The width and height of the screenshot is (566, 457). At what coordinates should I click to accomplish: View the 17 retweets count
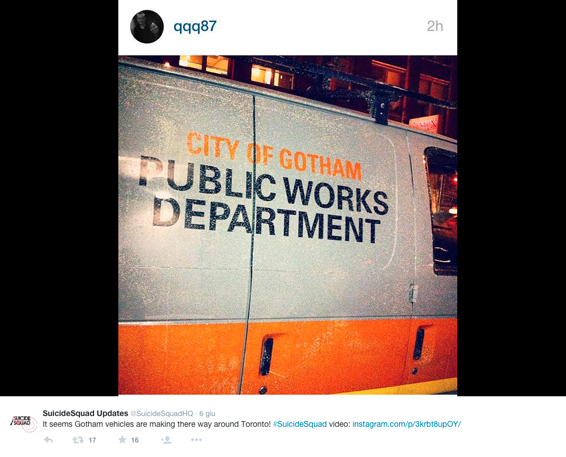92,440
